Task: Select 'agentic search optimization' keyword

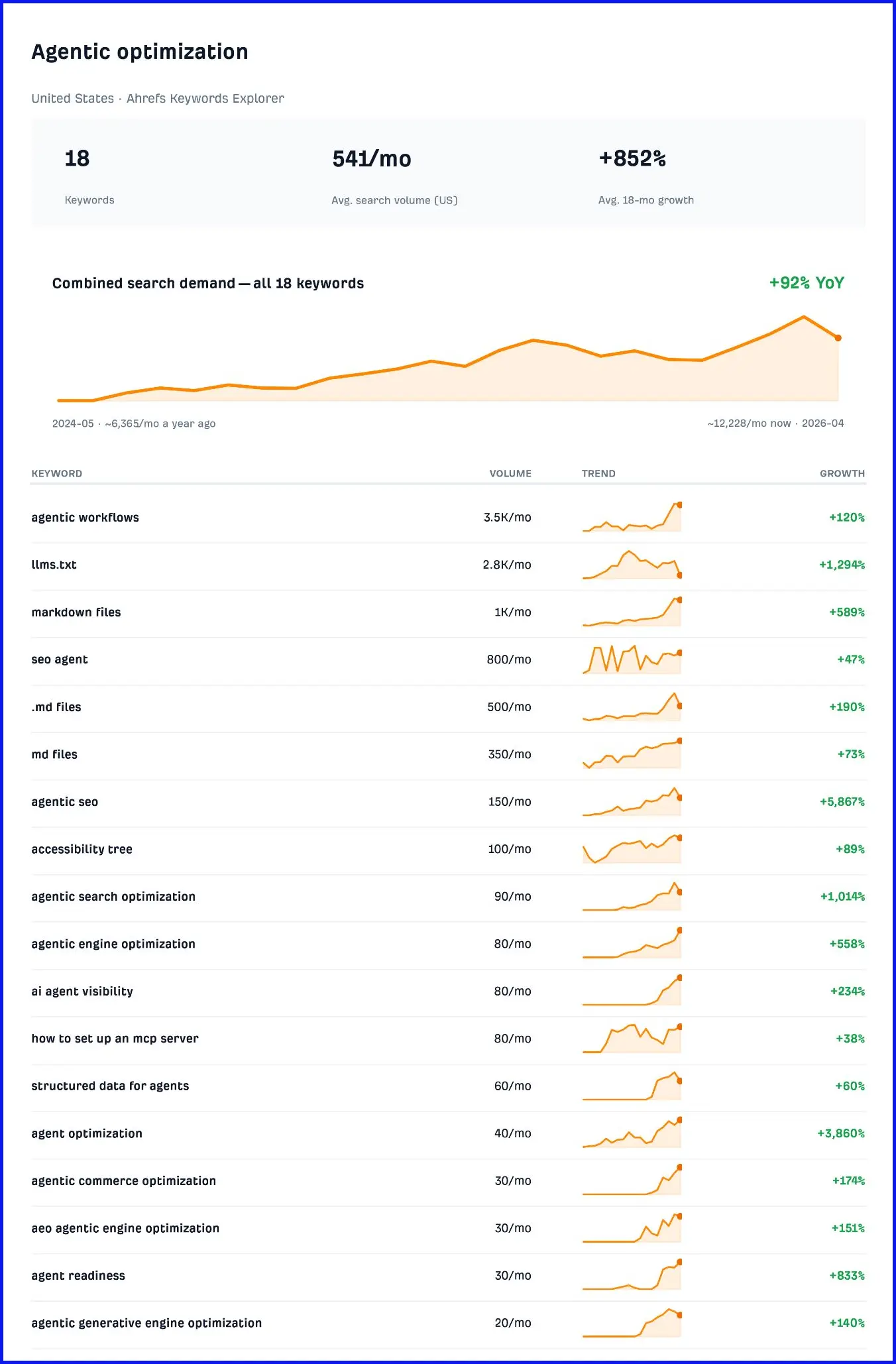Action: click(x=113, y=897)
